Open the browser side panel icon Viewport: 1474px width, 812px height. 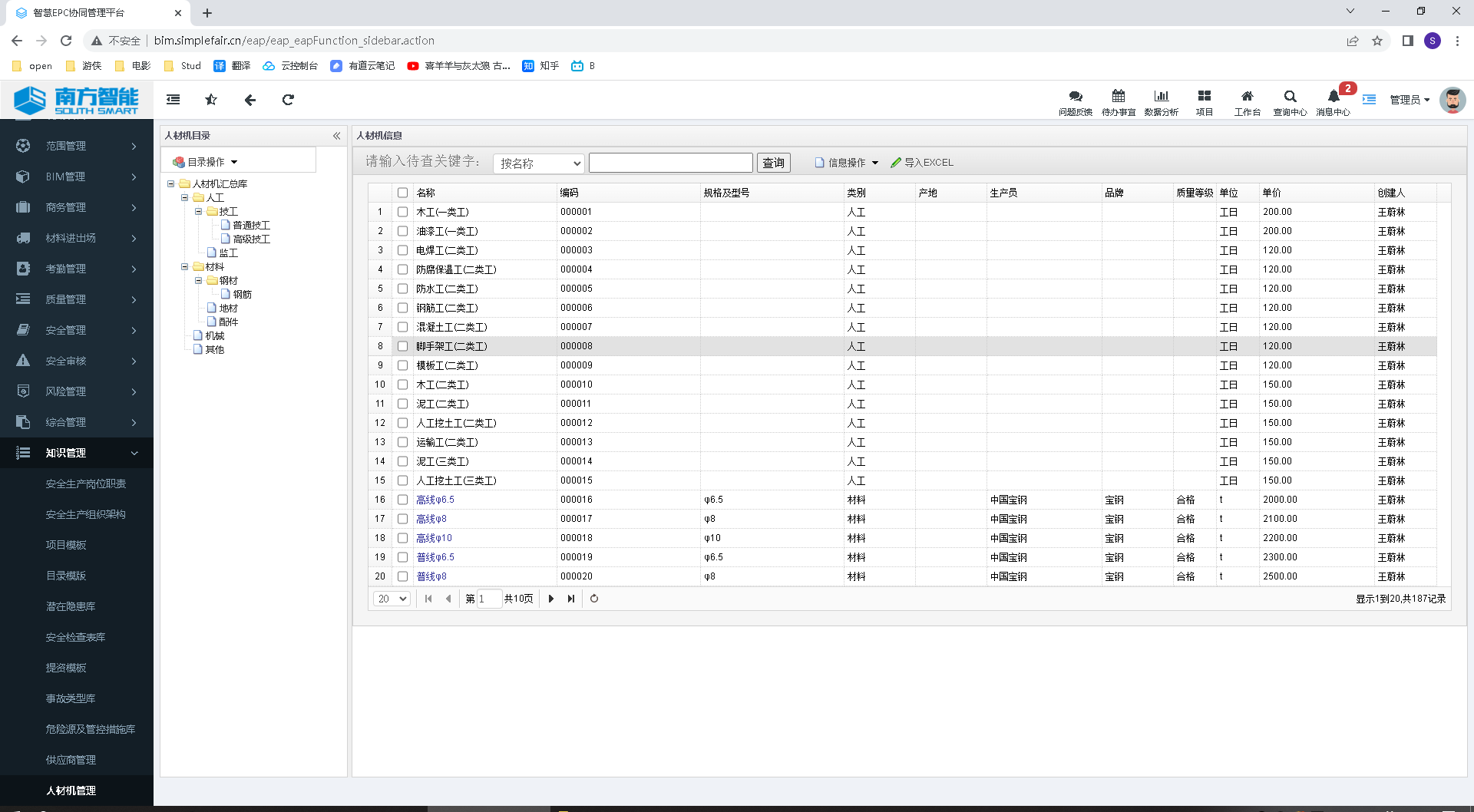[x=1407, y=41]
